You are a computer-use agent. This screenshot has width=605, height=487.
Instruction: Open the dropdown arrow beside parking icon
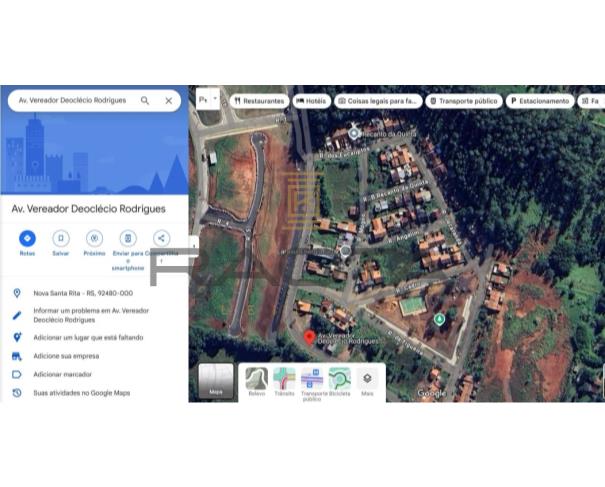(x=215, y=99)
